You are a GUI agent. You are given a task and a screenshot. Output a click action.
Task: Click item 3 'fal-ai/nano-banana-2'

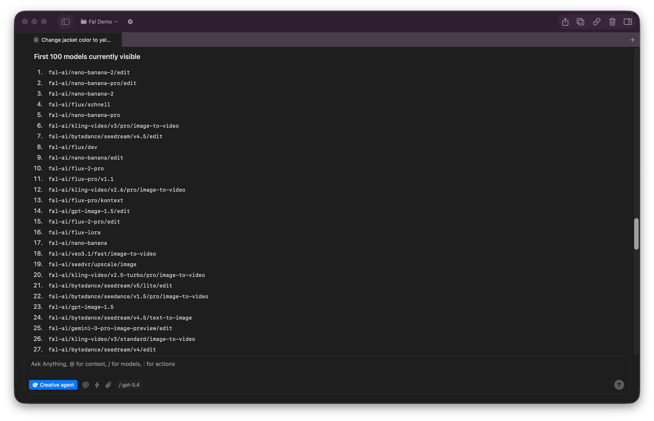tap(81, 94)
